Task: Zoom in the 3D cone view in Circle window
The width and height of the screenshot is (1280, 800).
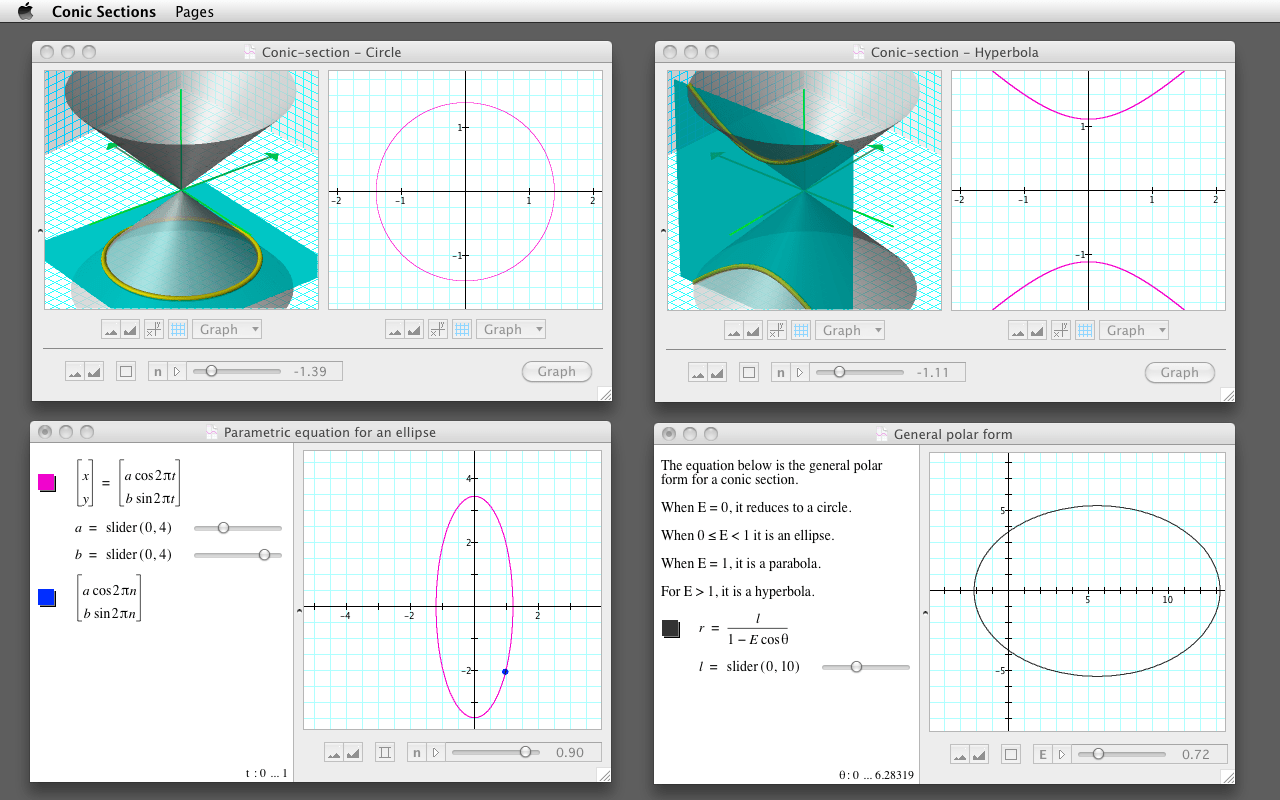Action: (131, 329)
